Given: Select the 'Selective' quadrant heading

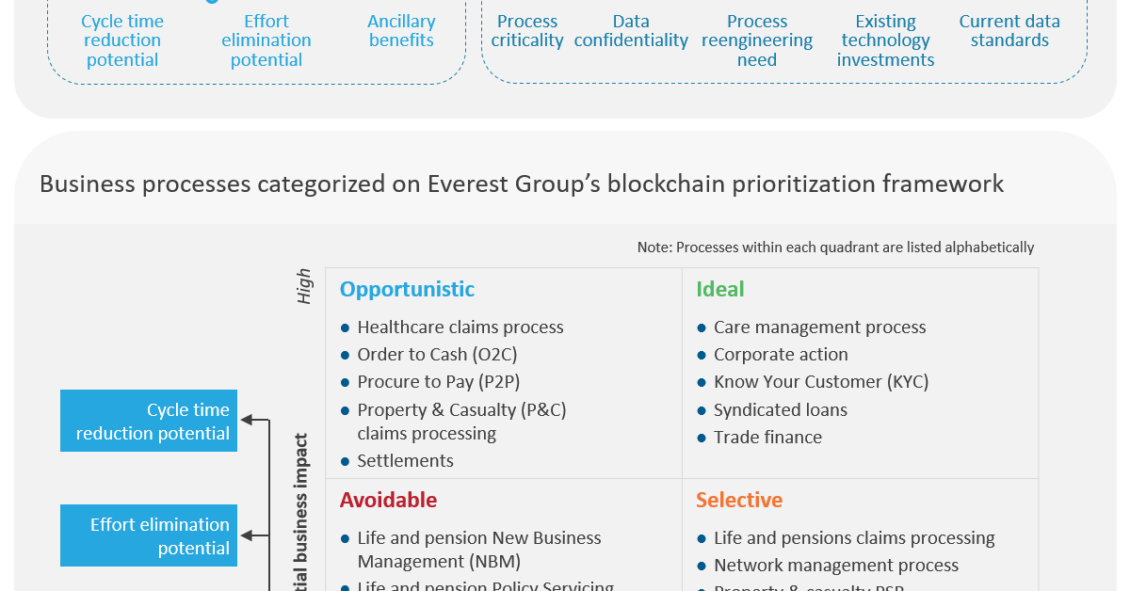Looking at the screenshot, I should 739,499.
